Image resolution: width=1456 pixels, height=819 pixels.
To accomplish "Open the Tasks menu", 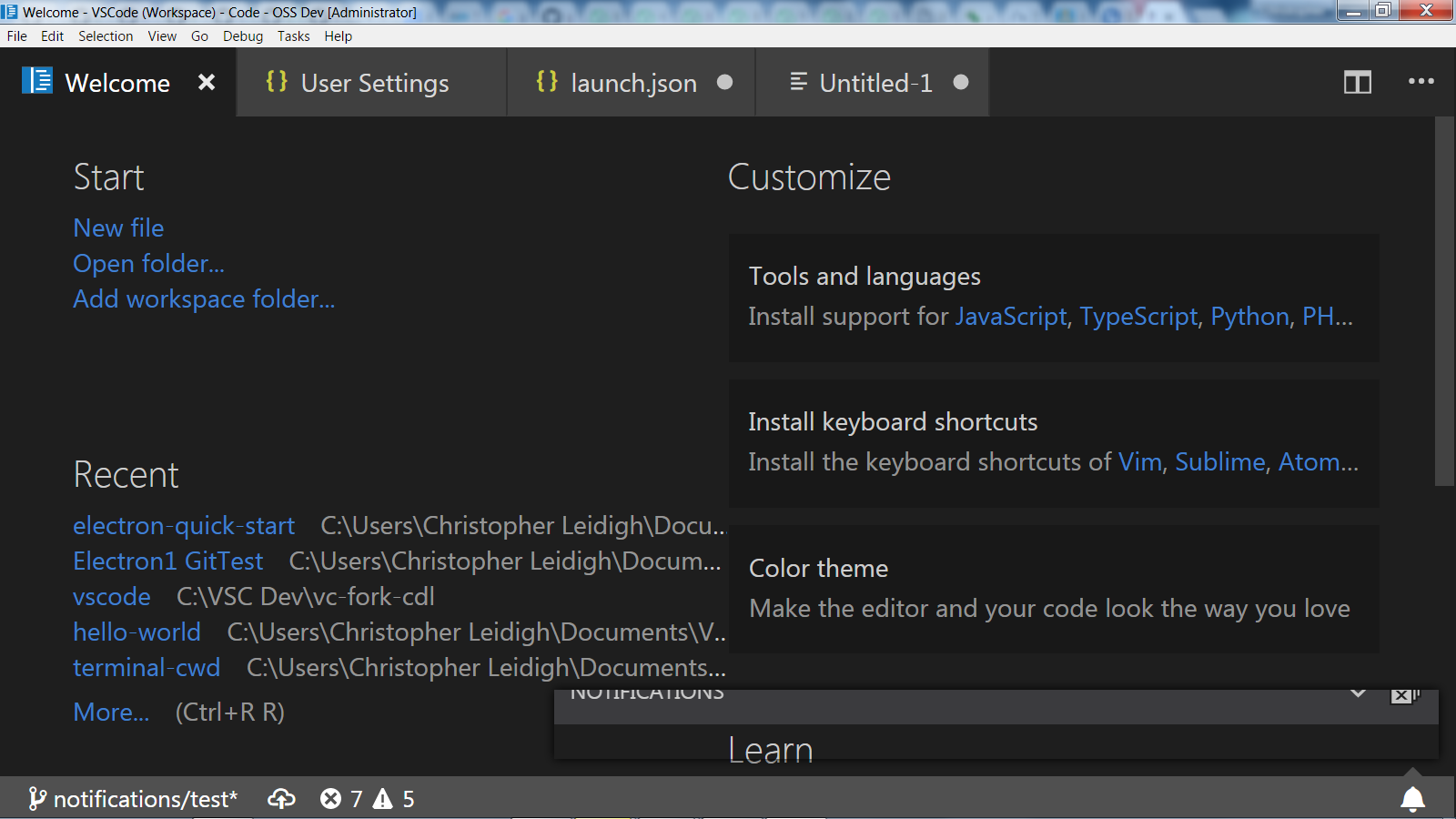I will click(293, 36).
